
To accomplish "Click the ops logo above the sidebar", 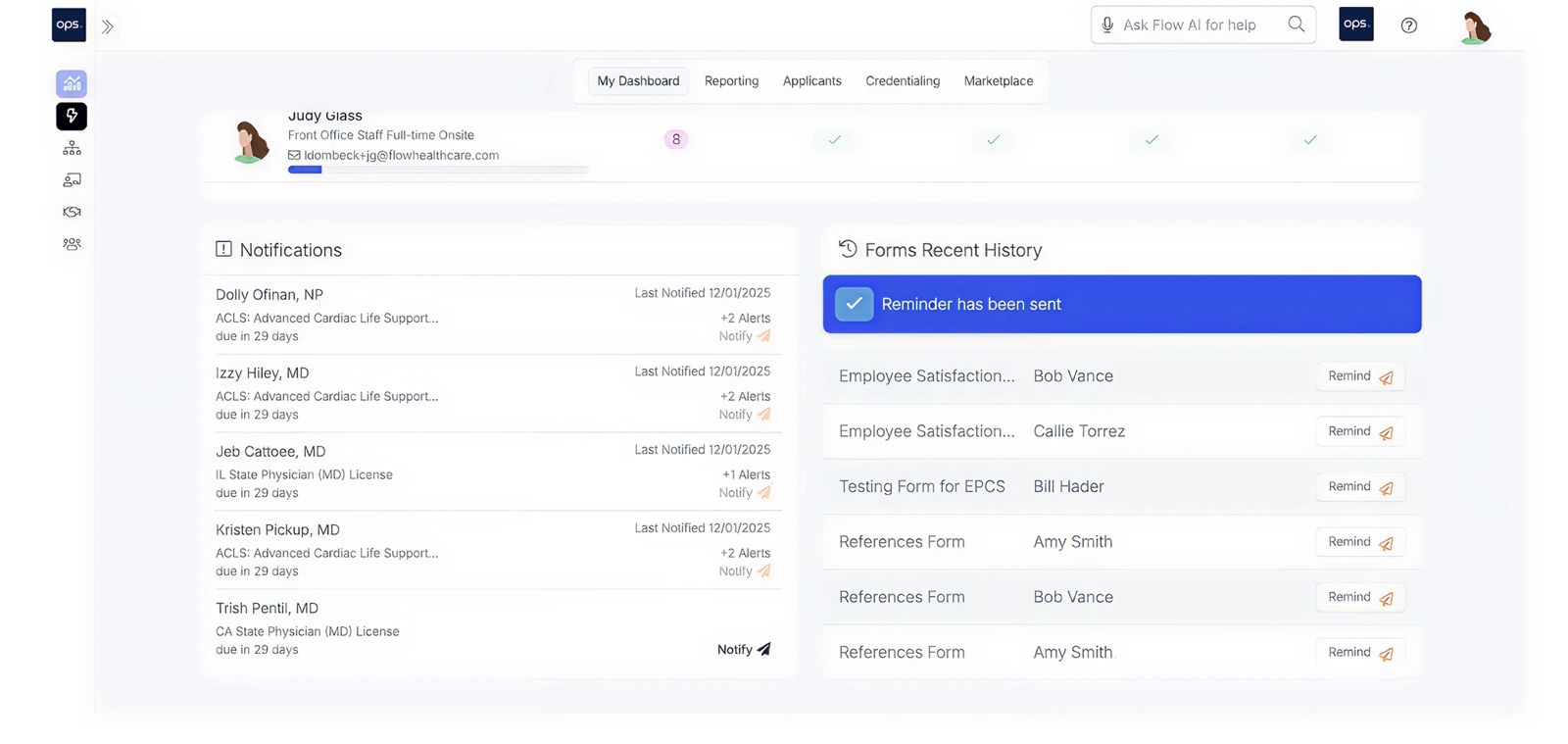I will pos(69,25).
